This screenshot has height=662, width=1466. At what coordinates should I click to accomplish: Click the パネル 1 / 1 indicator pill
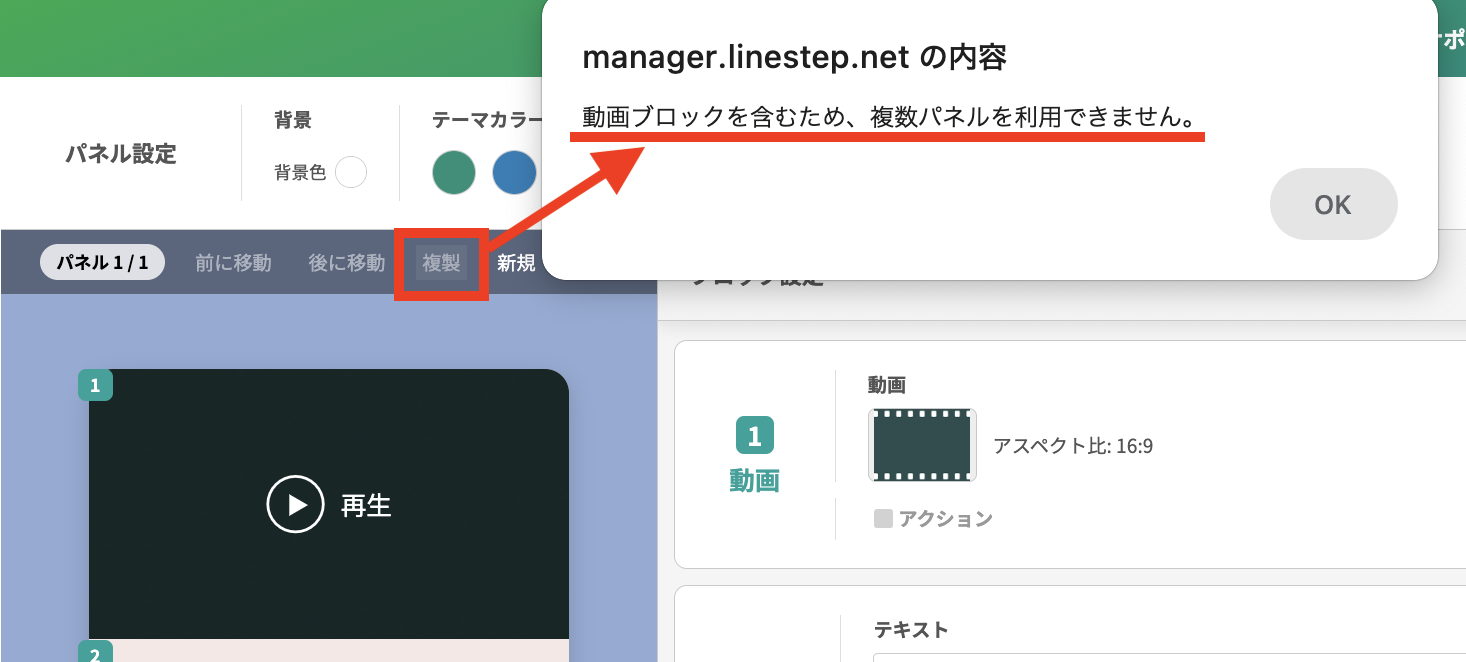coord(102,263)
